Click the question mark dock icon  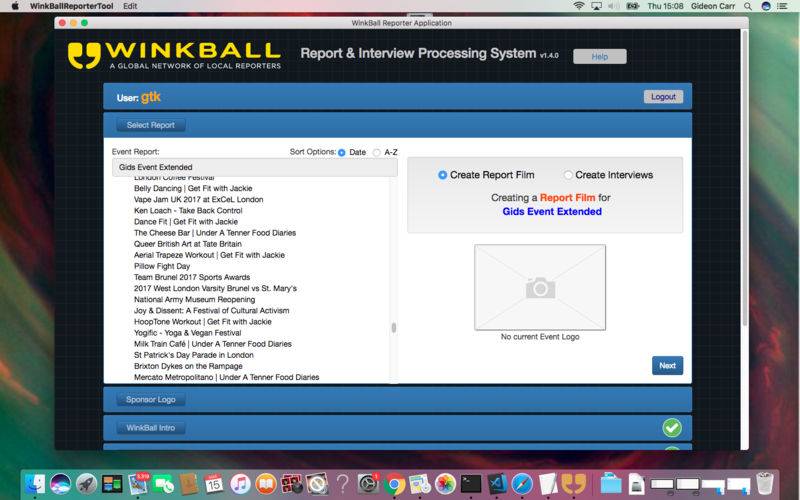click(343, 484)
